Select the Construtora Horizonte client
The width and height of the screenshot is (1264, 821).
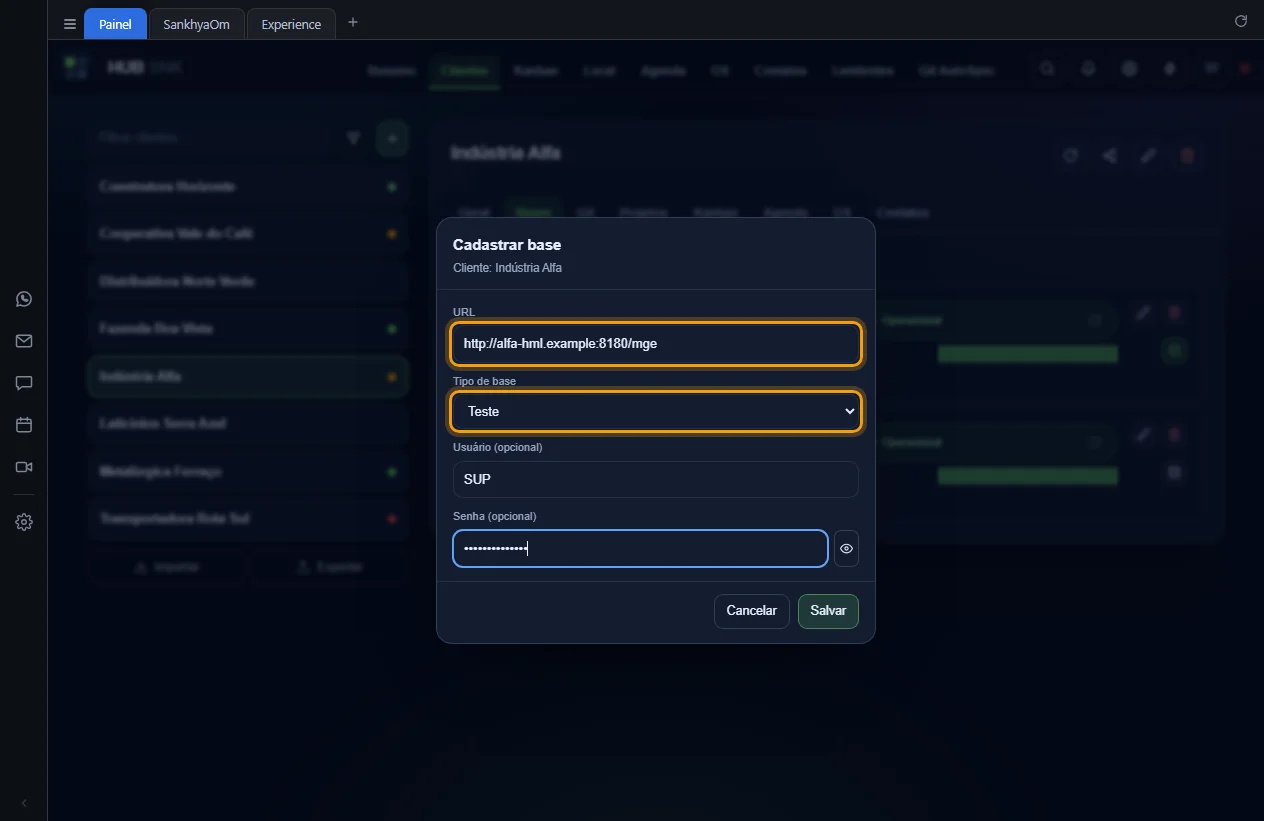[247, 187]
